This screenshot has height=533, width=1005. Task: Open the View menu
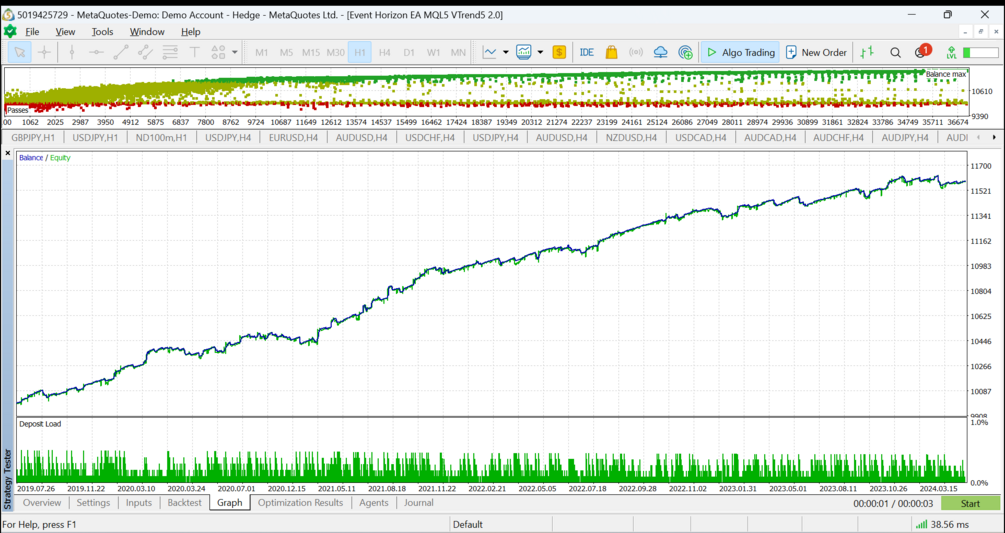click(x=65, y=31)
